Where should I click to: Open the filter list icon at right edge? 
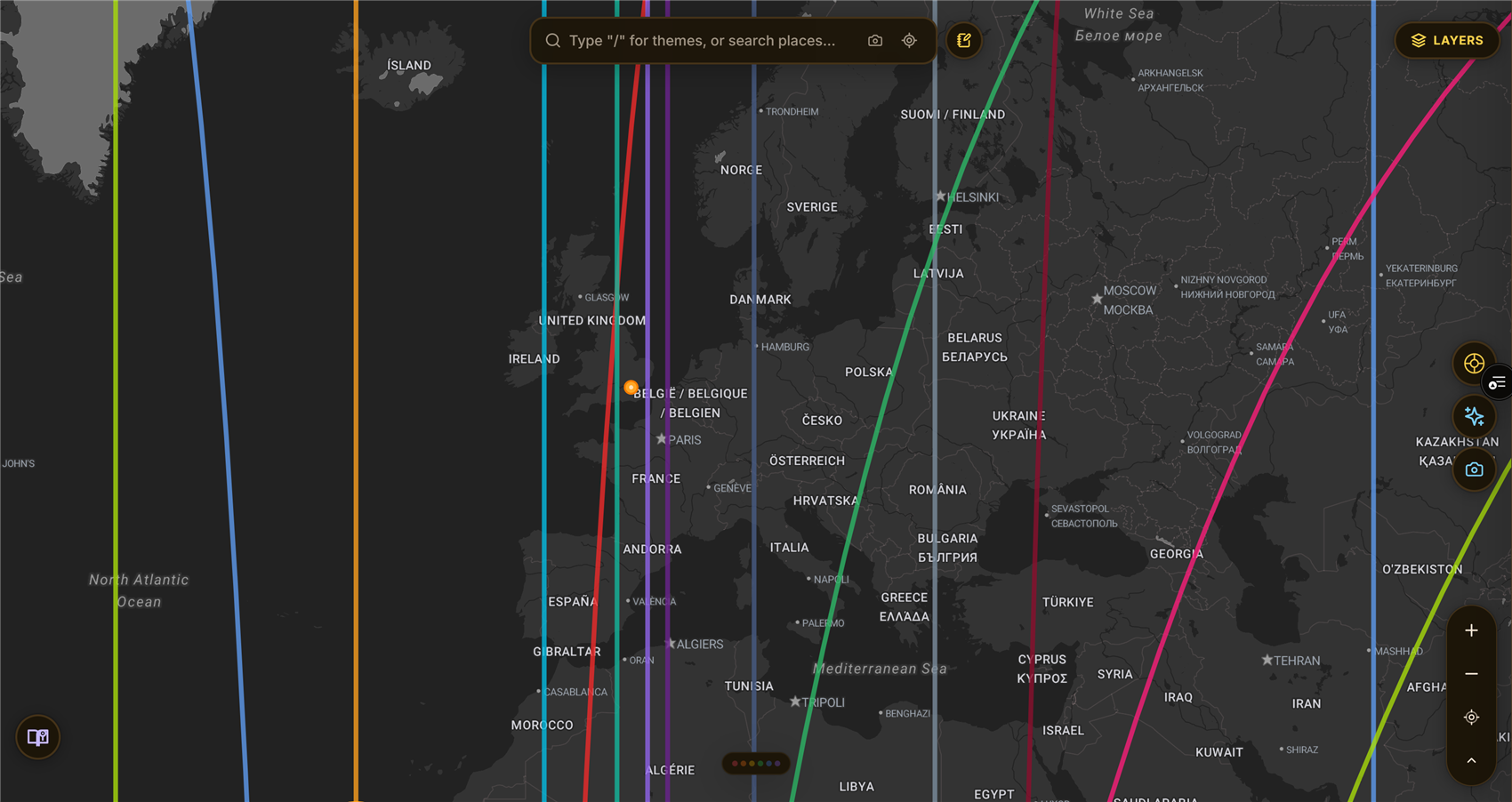tap(1498, 383)
